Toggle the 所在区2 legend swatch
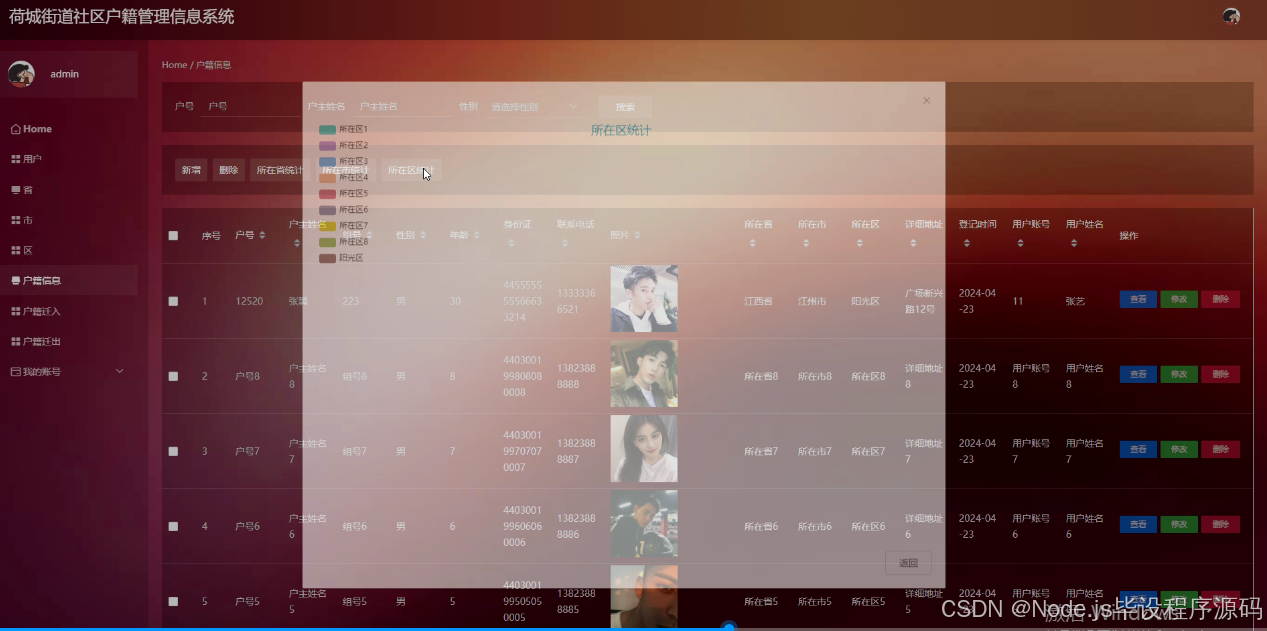The height and width of the screenshot is (631, 1267). [327, 145]
